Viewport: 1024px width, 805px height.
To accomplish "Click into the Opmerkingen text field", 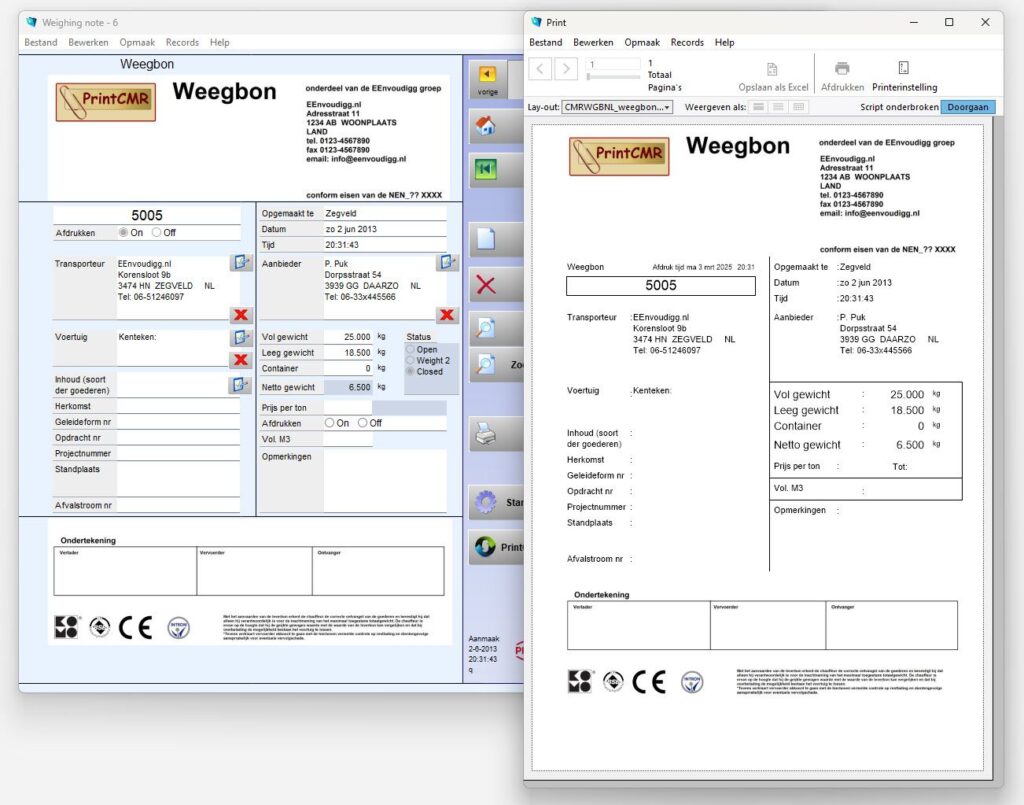I will point(384,480).
